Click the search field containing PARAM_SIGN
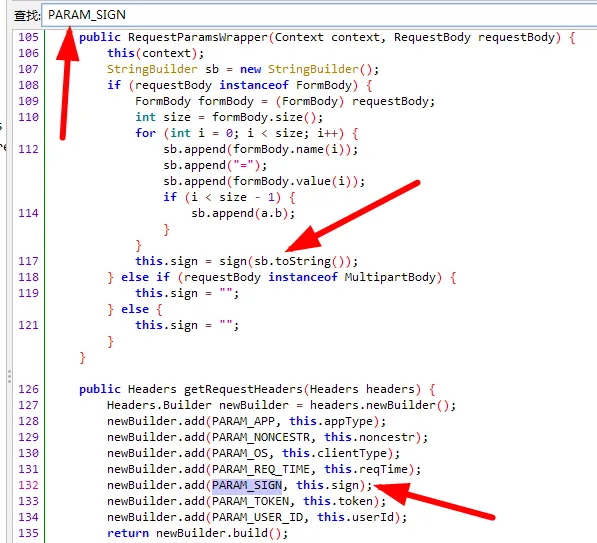 coord(319,15)
